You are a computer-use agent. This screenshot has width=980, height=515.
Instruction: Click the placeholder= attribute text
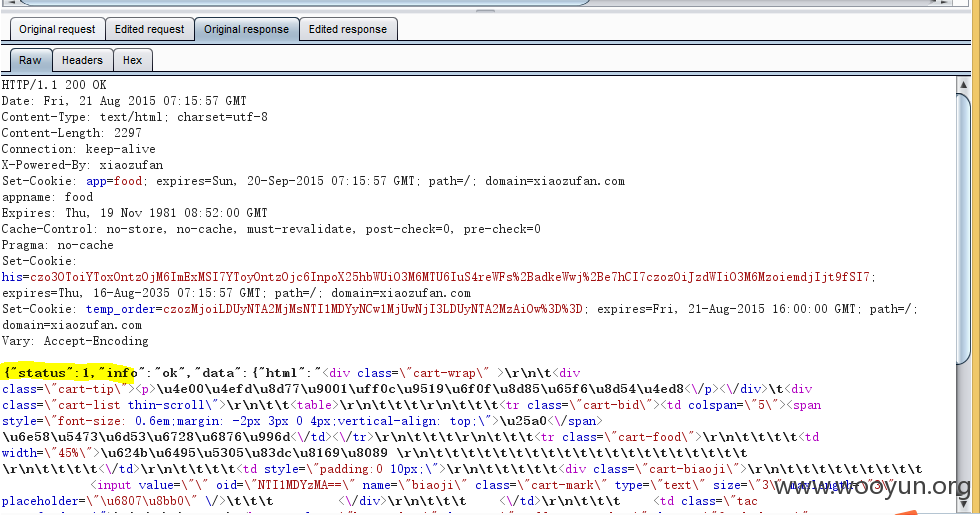coord(40,501)
